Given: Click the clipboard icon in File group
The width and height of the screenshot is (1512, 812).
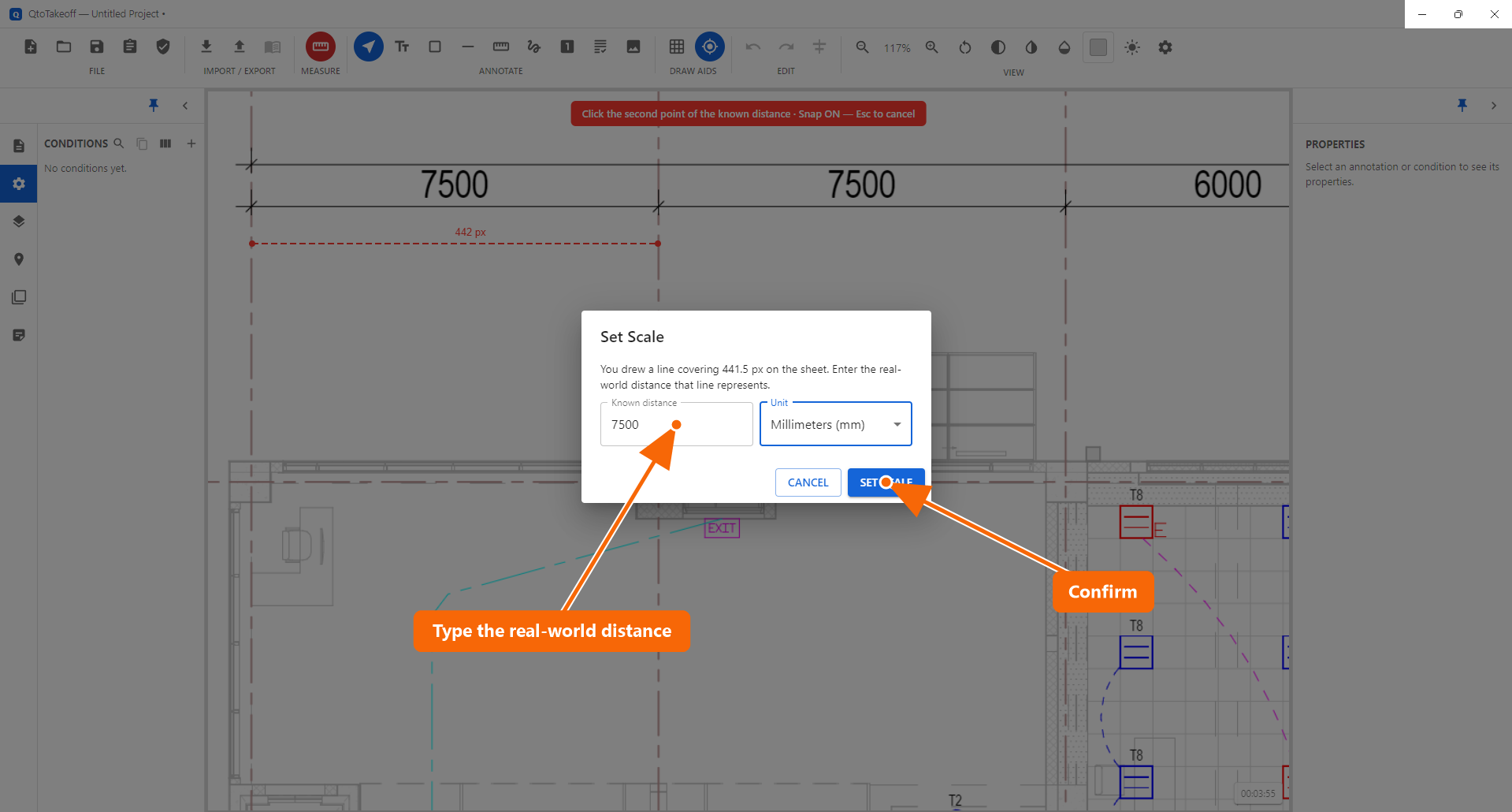Looking at the screenshot, I should 130,47.
